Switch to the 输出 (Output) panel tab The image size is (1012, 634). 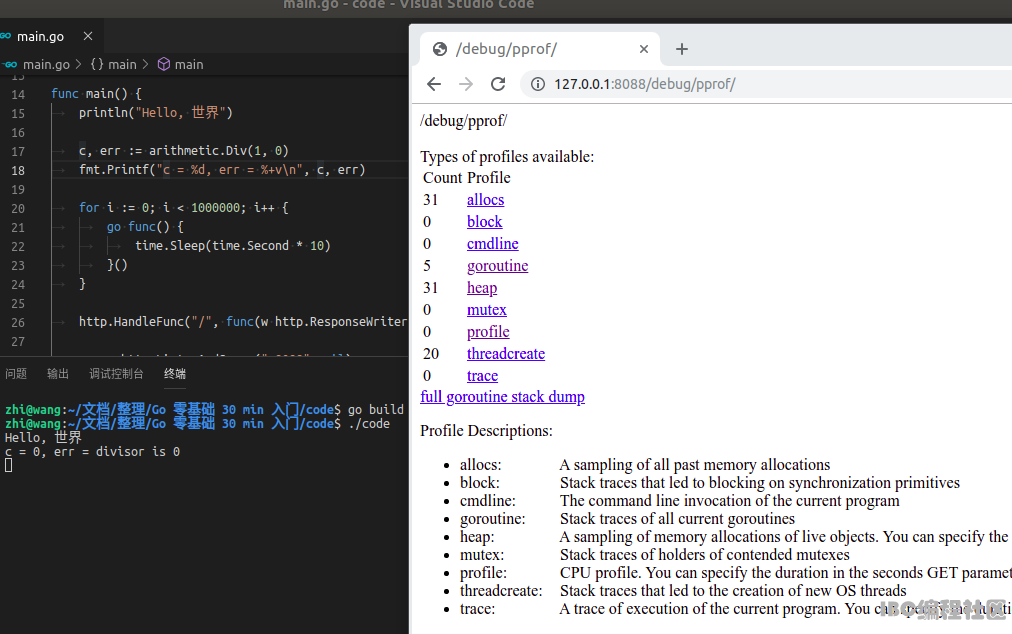57,374
